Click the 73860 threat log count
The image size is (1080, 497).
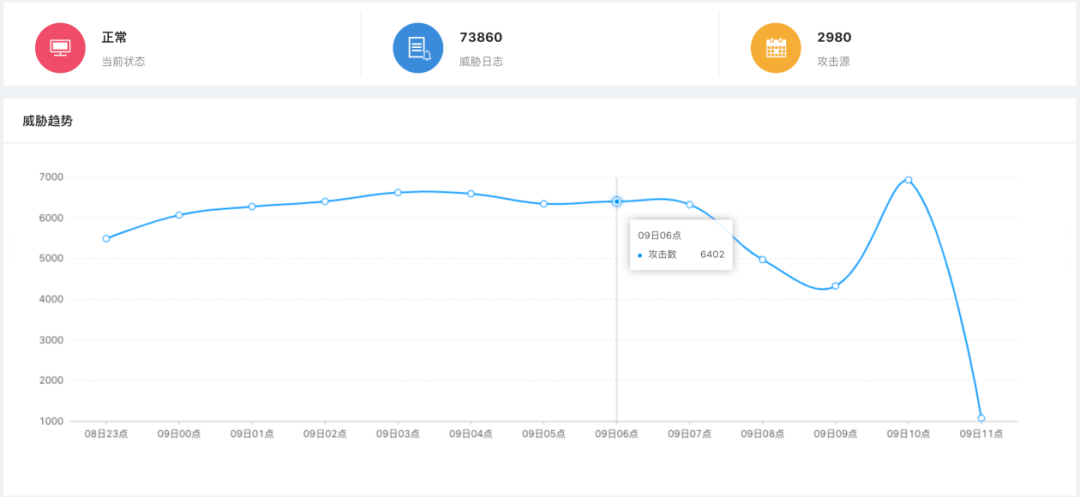481,37
